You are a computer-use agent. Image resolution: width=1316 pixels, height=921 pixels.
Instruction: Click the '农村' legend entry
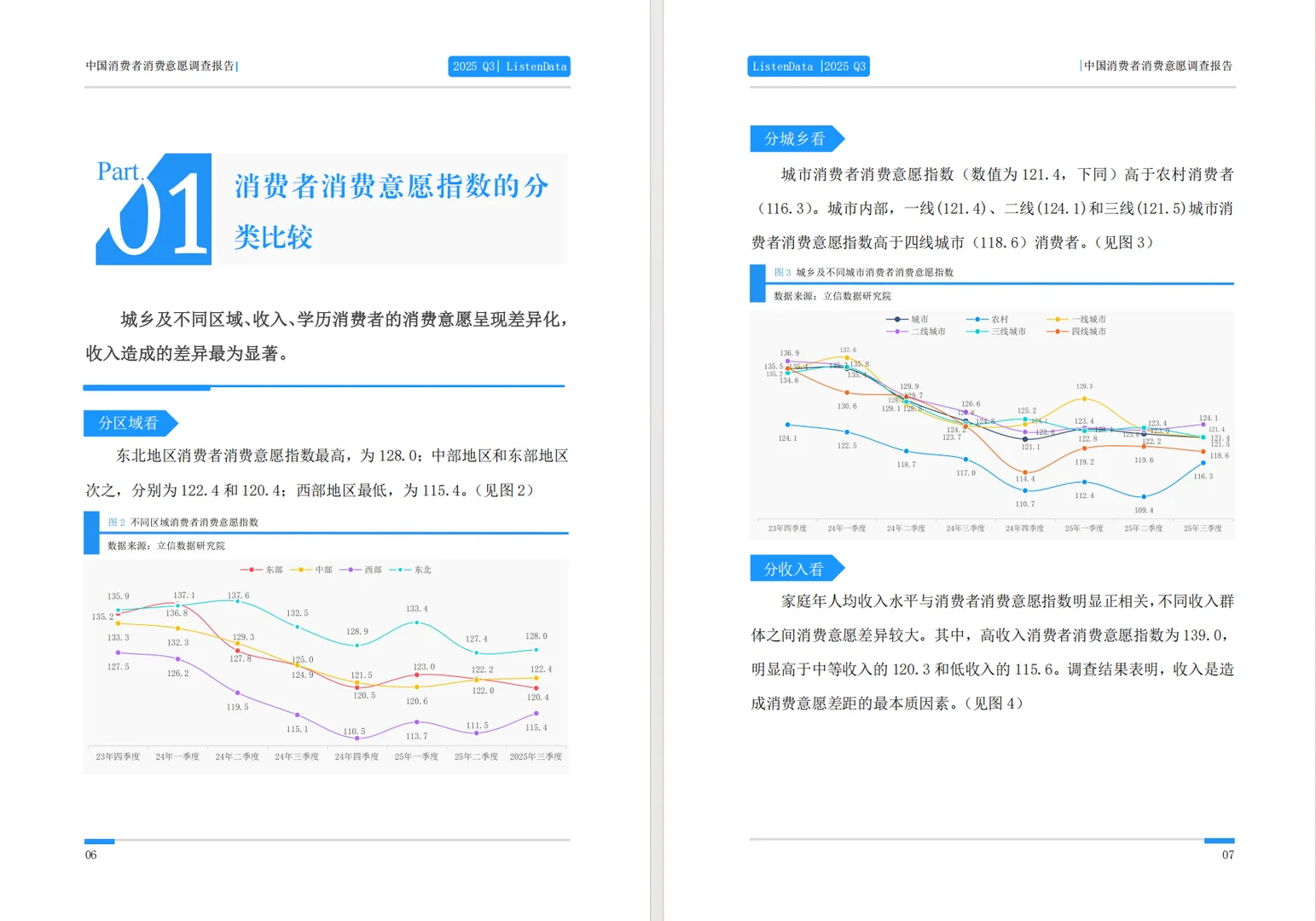[x=988, y=319]
